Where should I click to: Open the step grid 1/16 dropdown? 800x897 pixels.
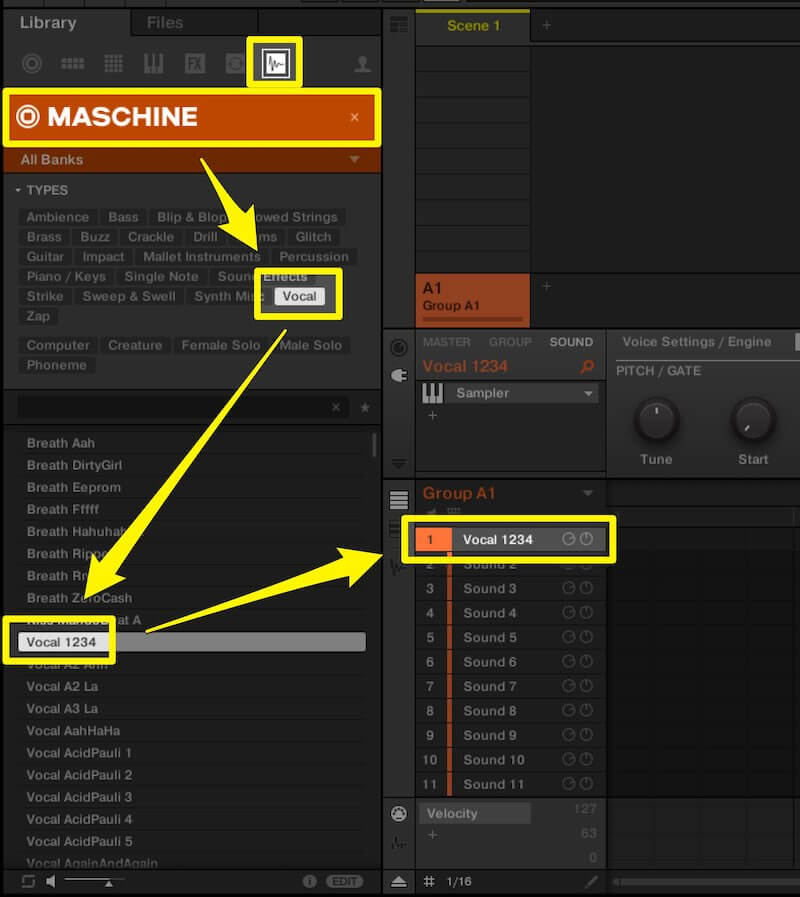[x=460, y=882]
